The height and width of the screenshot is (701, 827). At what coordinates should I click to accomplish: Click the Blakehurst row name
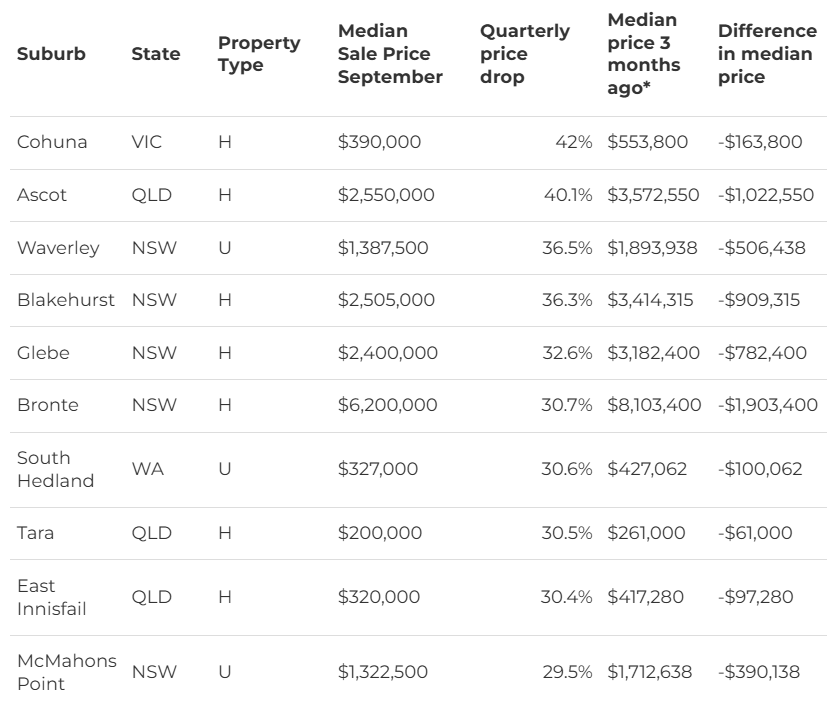pos(65,300)
